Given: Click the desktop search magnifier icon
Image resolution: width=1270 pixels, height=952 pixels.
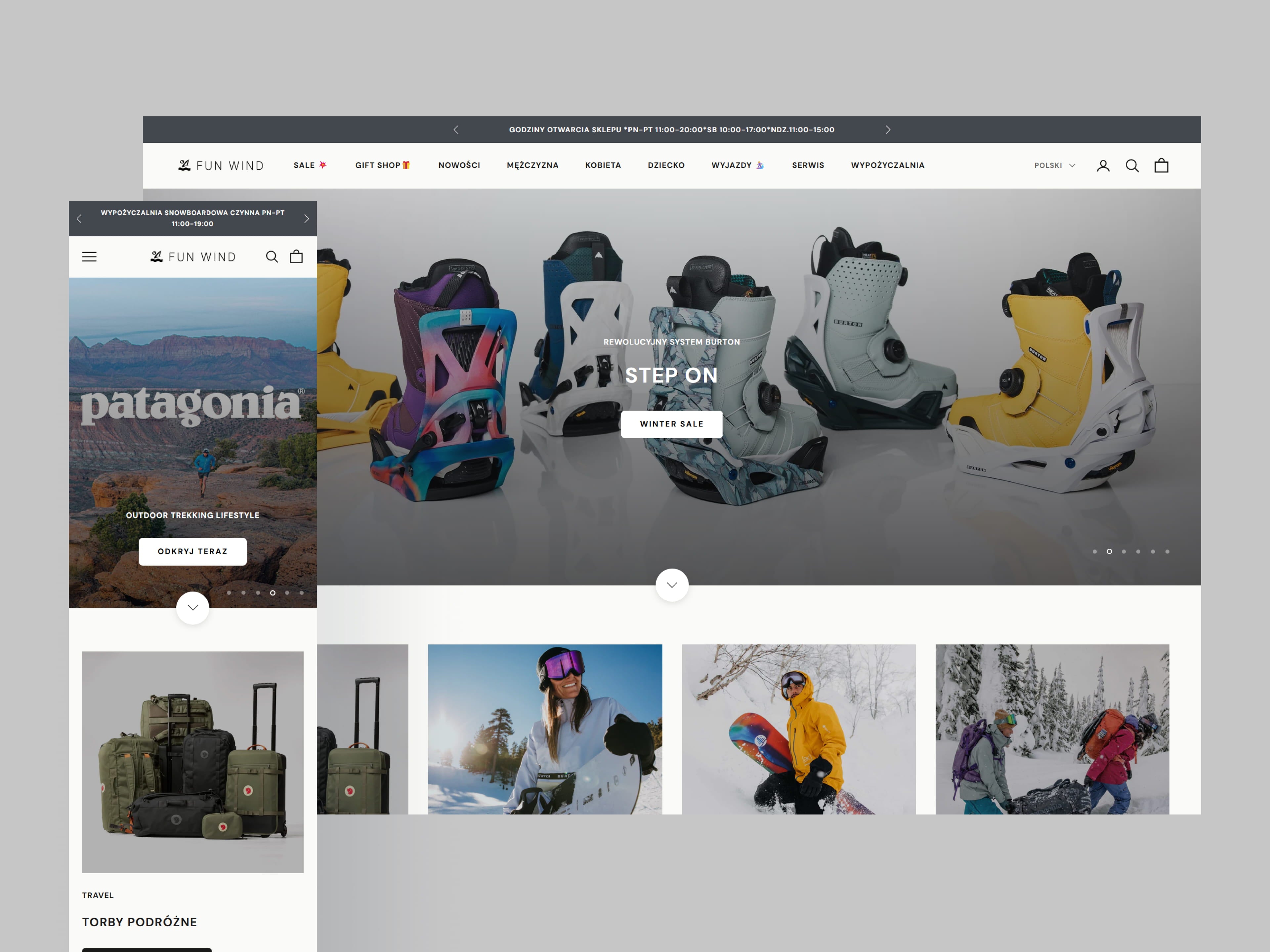Looking at the screenshot, I should pos(1132,166).
